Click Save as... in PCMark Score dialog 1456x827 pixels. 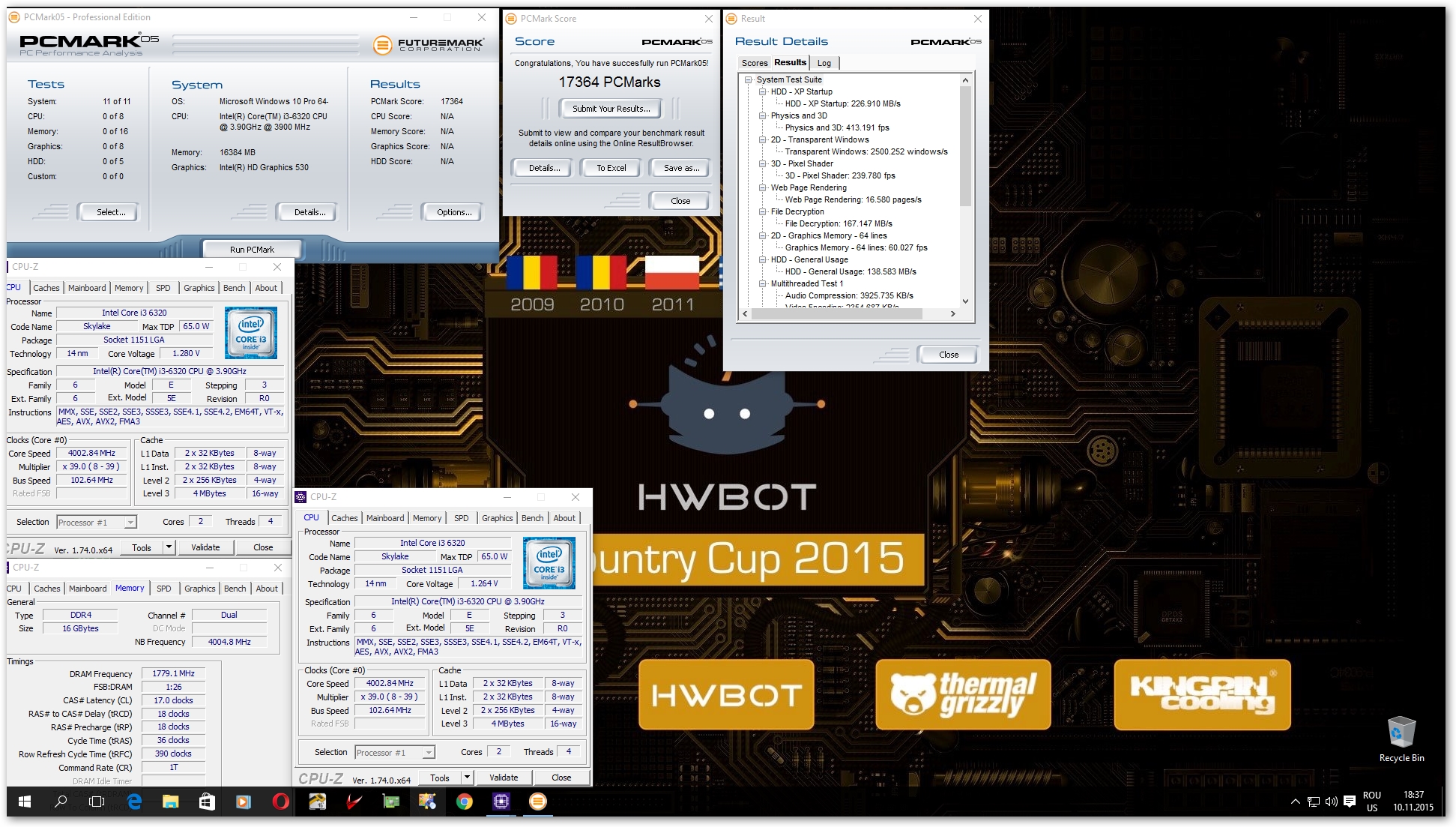coord(681,168)
